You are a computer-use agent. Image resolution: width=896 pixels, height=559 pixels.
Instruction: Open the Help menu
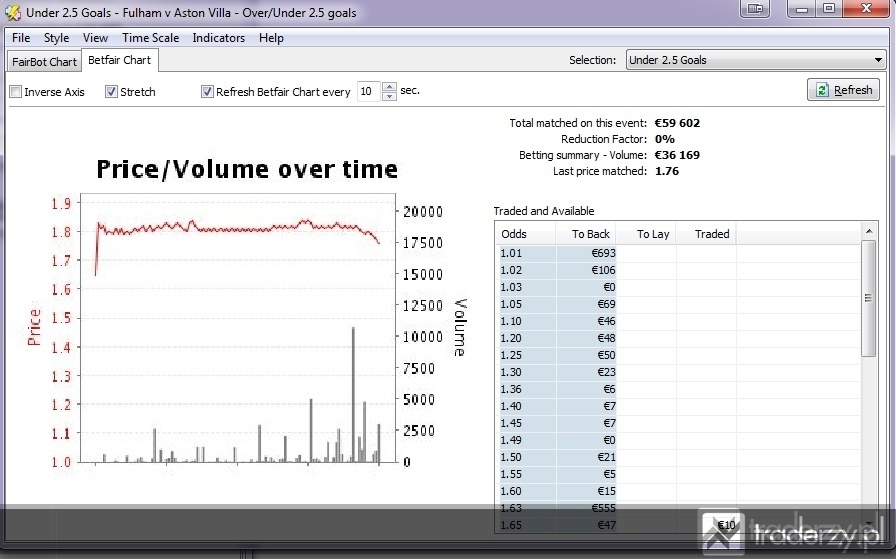271,38
